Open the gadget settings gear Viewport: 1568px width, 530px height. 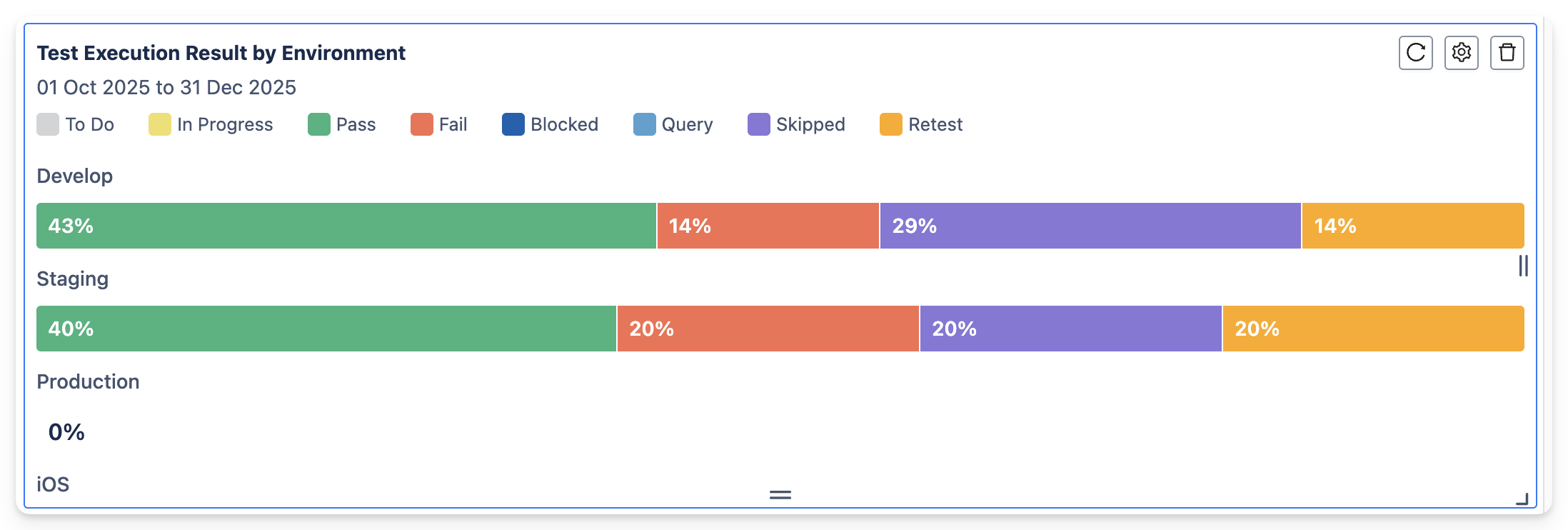click(1461, 53)
